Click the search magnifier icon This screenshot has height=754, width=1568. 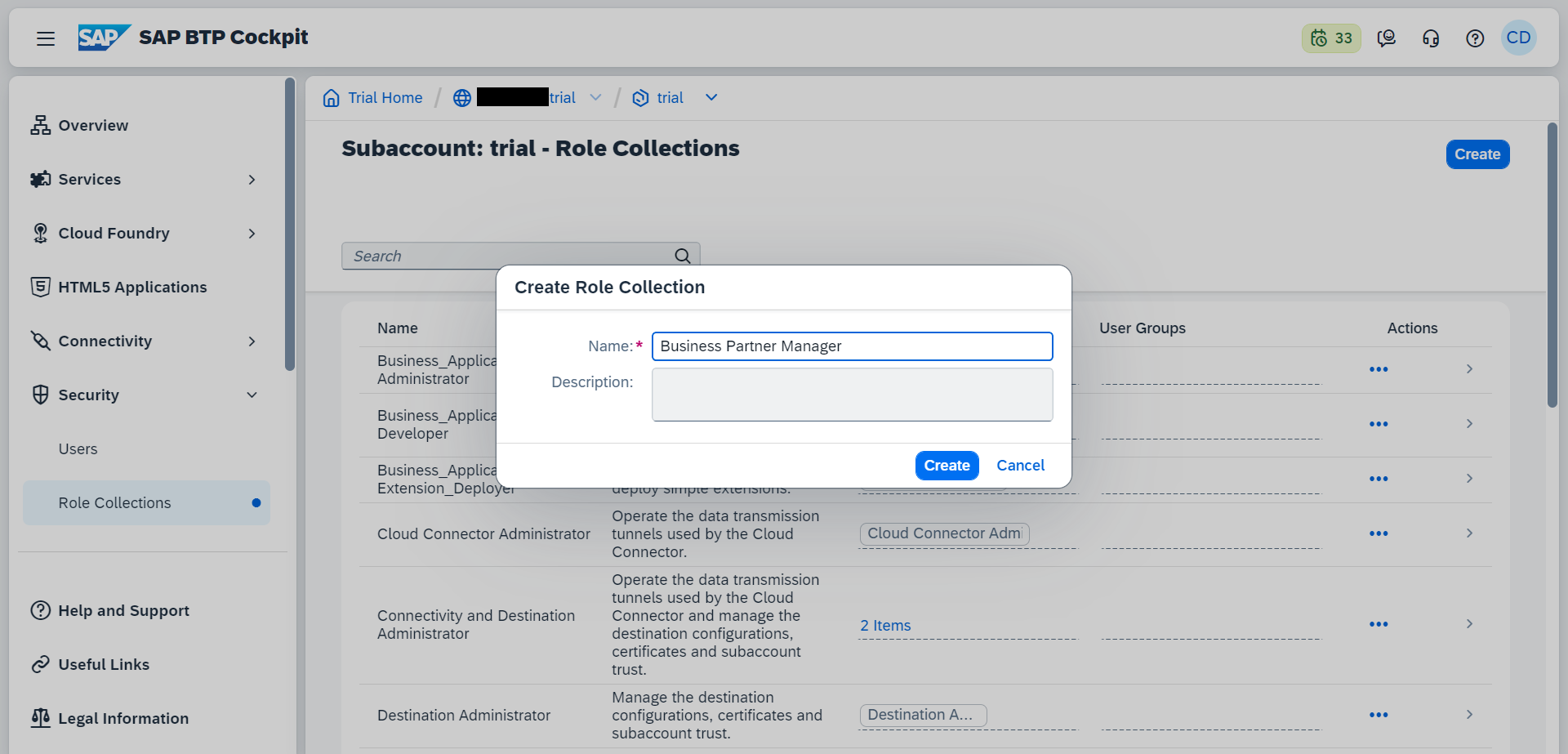[x=683, y=256]
